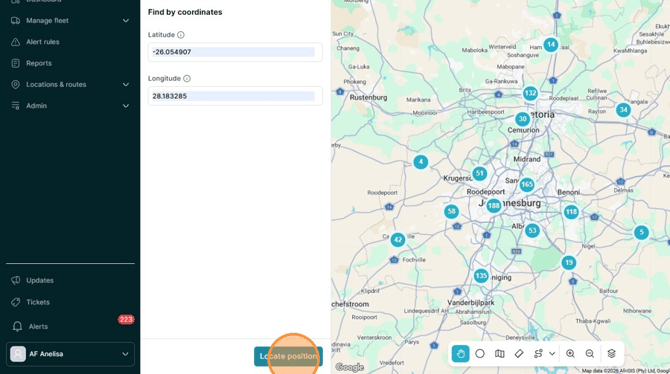Open Locations & routes menu
The height and width of the screenshot is (374, 670).
(x=70, y=85)
